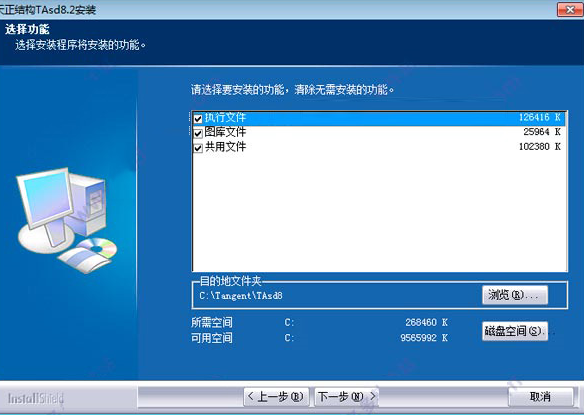
Task: Toggle the 共用文件 checkbox
Action: [198, 148]
